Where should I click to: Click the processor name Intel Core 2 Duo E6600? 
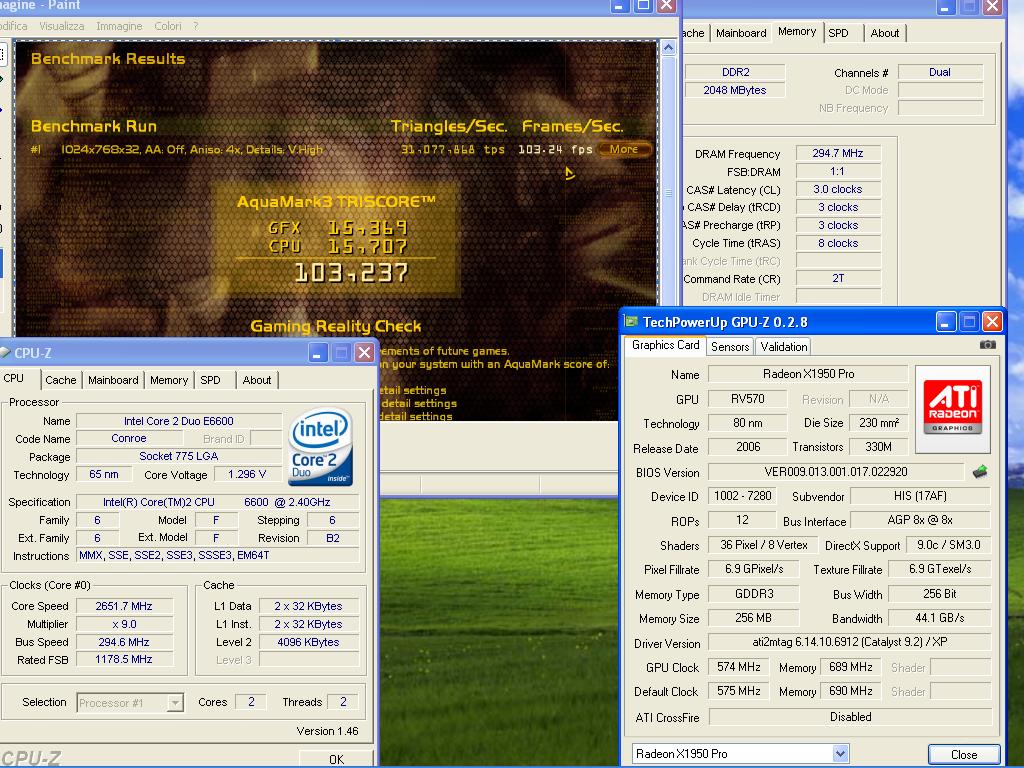pos(179,421)
